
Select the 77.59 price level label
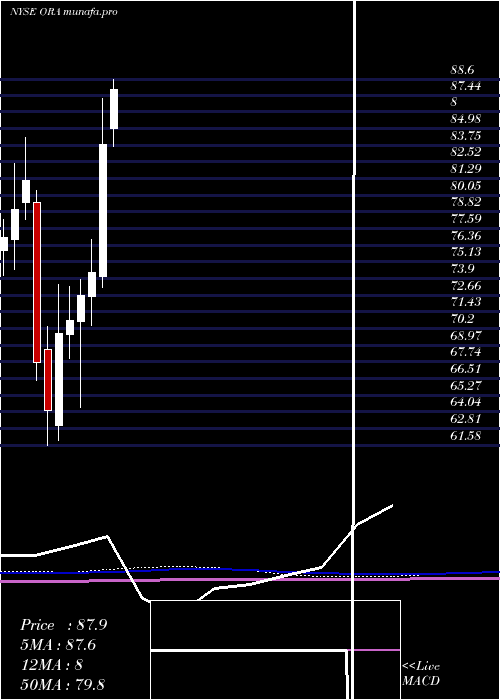tap(466, 219)
